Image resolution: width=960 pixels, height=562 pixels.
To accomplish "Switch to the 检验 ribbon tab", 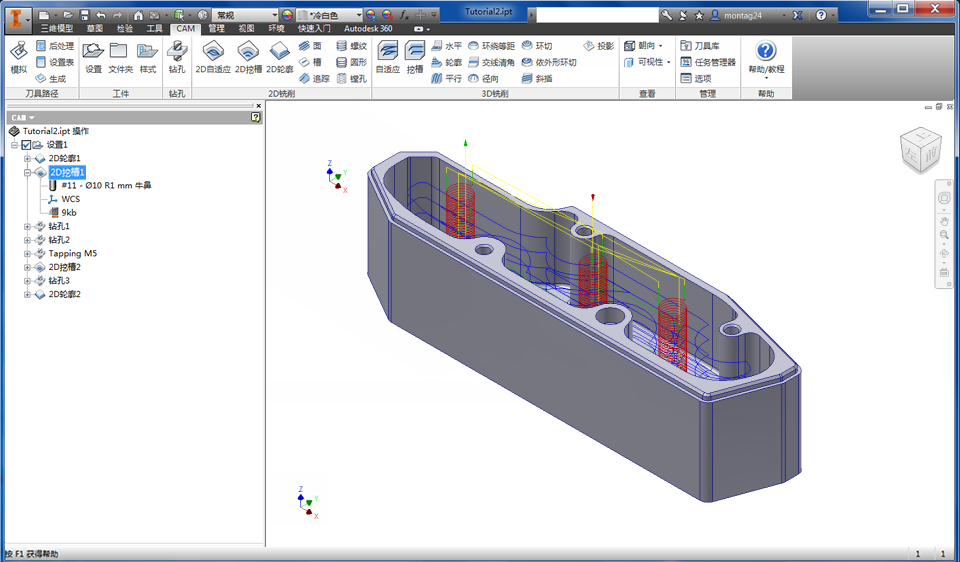I will coord(124,29).
